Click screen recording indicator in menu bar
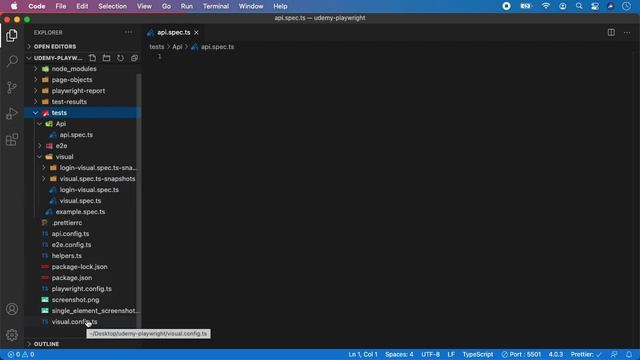Image resolution: width=640 pixels, height=360 pixels. [507, 6]
